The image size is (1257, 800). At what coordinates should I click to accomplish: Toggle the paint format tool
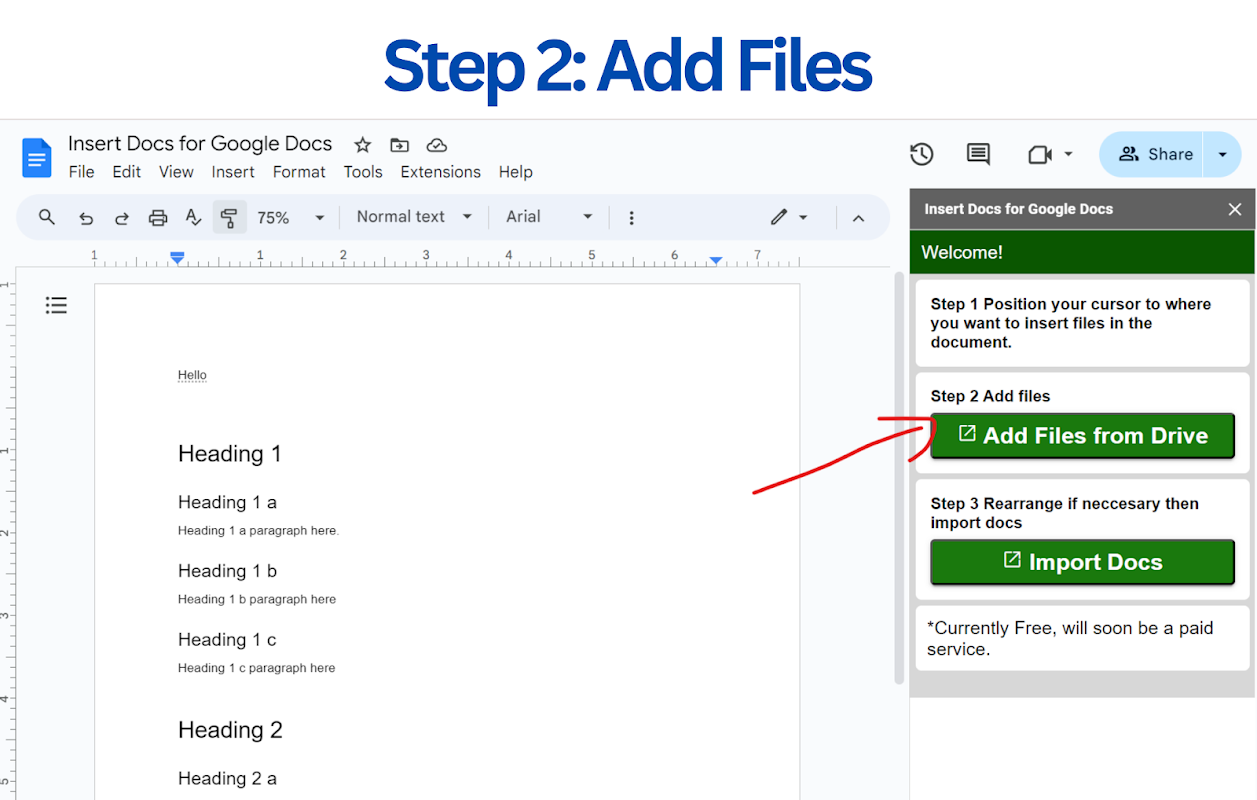pos(229,217)
